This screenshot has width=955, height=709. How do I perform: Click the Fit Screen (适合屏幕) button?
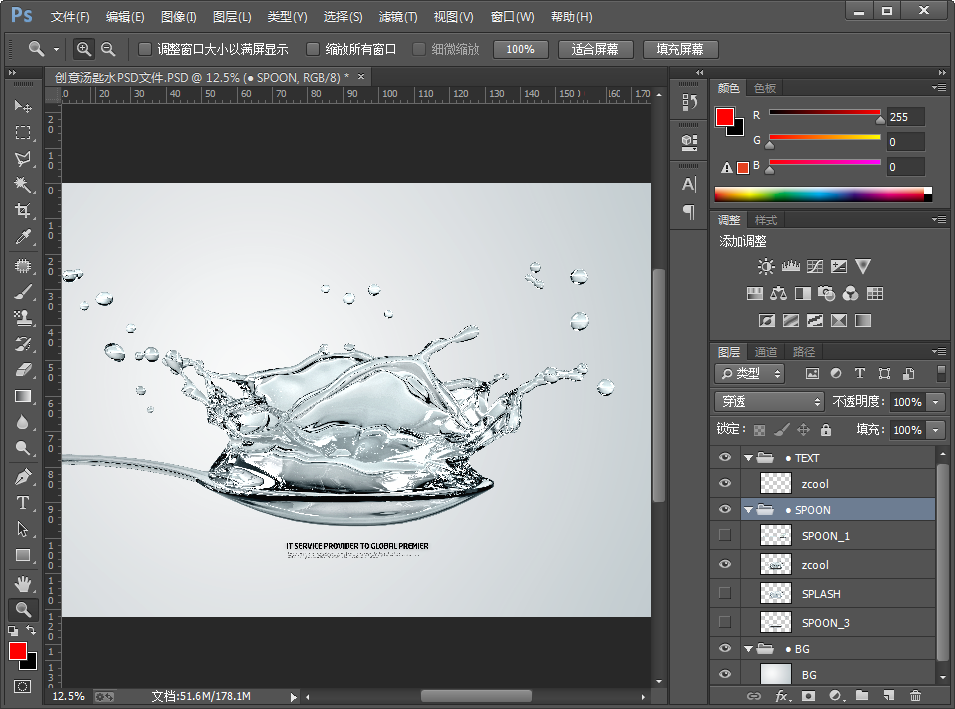click(x=595, y=49)
